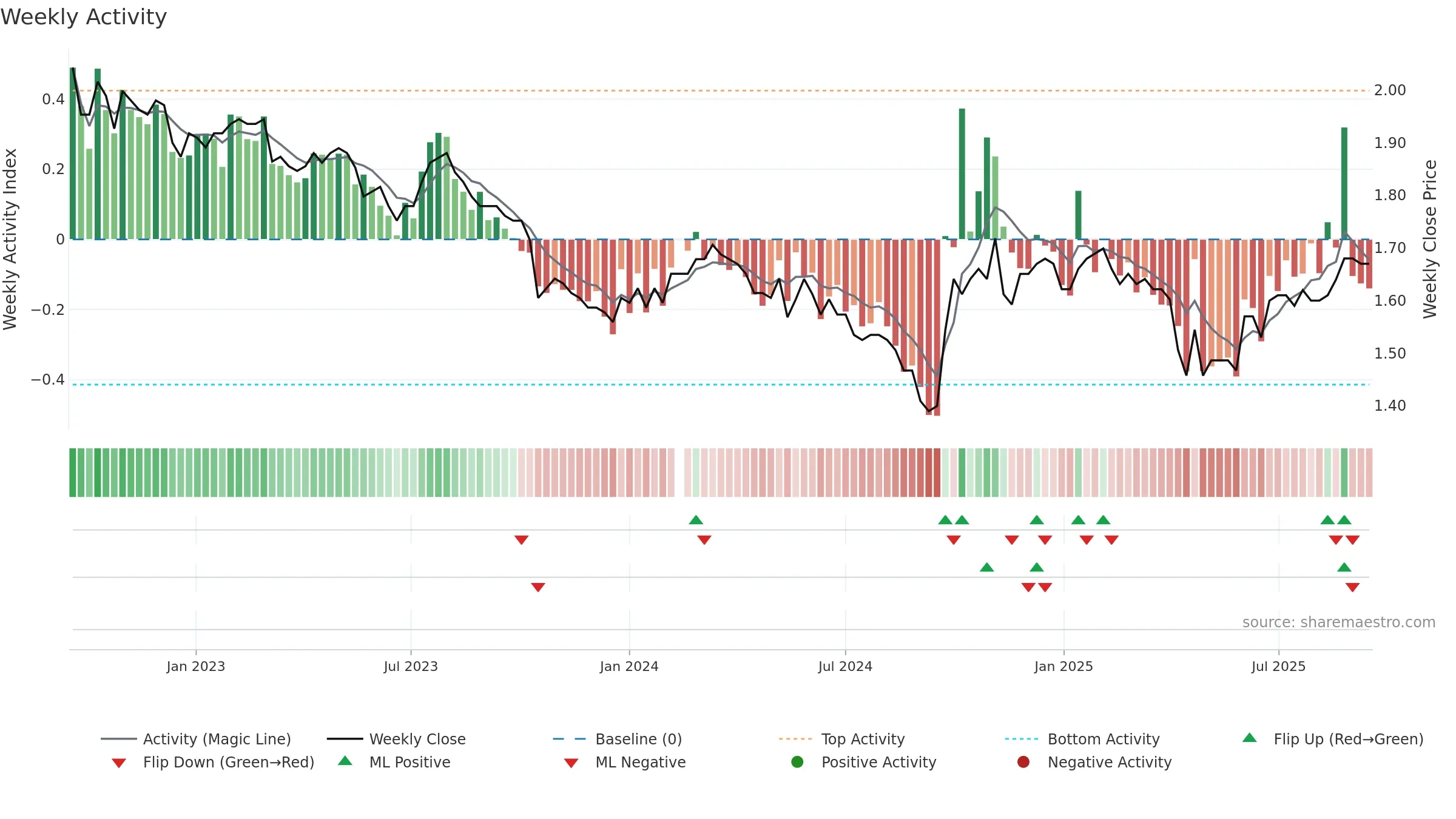Click the cyan dotted Bottom Activity legend sample
Viewport: 1456px width, 819px height.
pos(1022,739)
